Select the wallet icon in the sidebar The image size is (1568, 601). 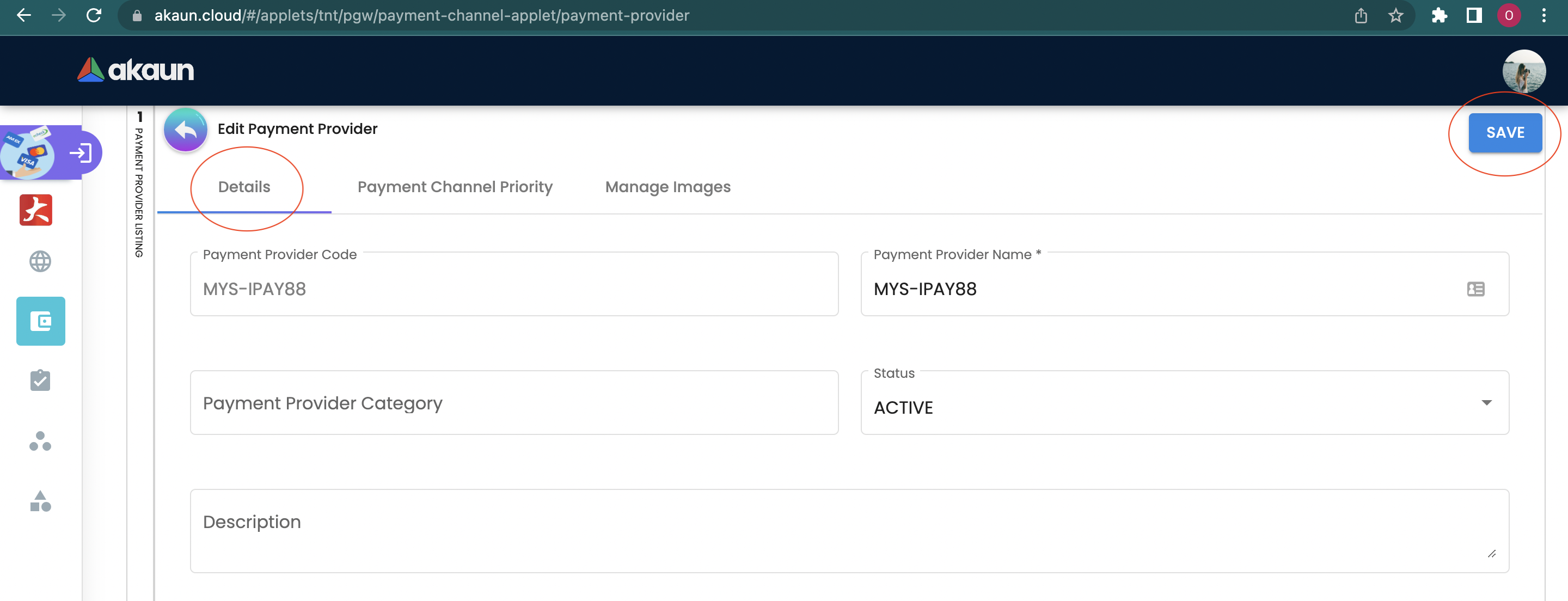(41, 321)
